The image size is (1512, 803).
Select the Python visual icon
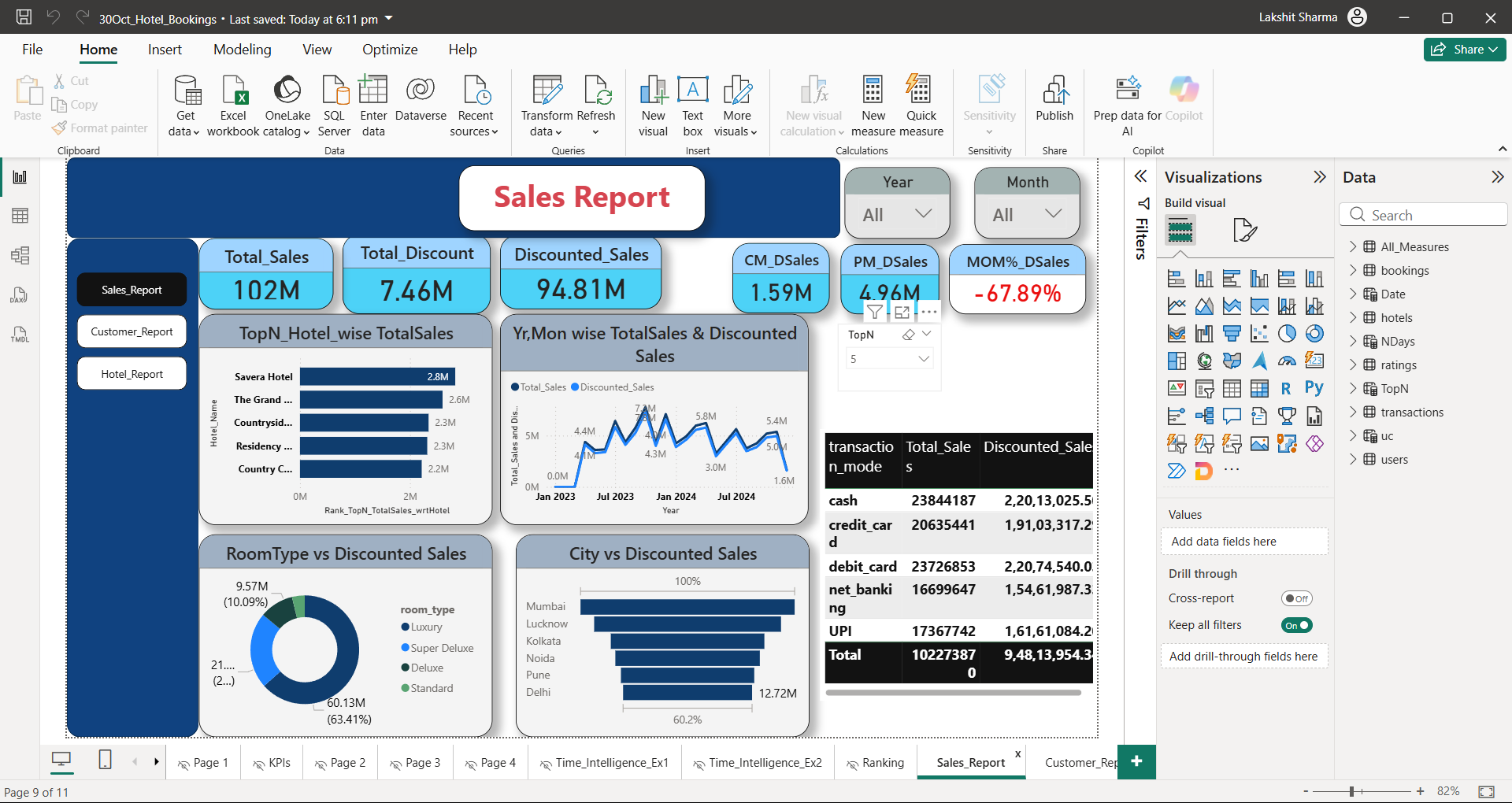point(1314,388)
